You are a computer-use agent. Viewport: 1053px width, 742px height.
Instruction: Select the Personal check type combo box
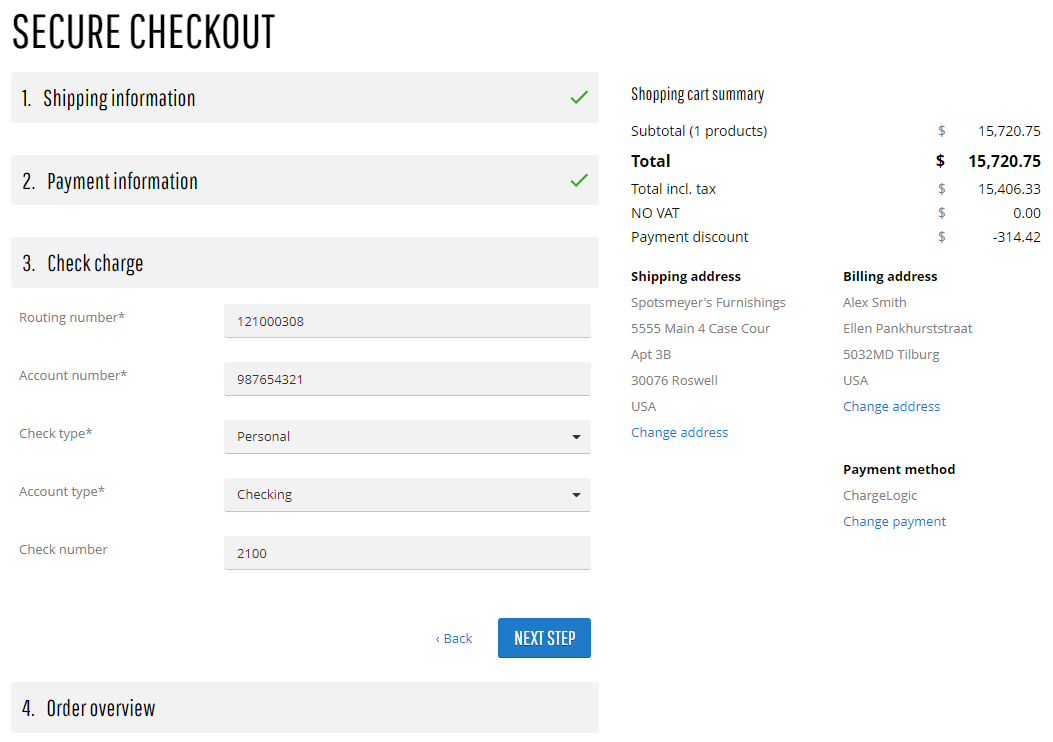pyautogui.click(x=407, y=437)
